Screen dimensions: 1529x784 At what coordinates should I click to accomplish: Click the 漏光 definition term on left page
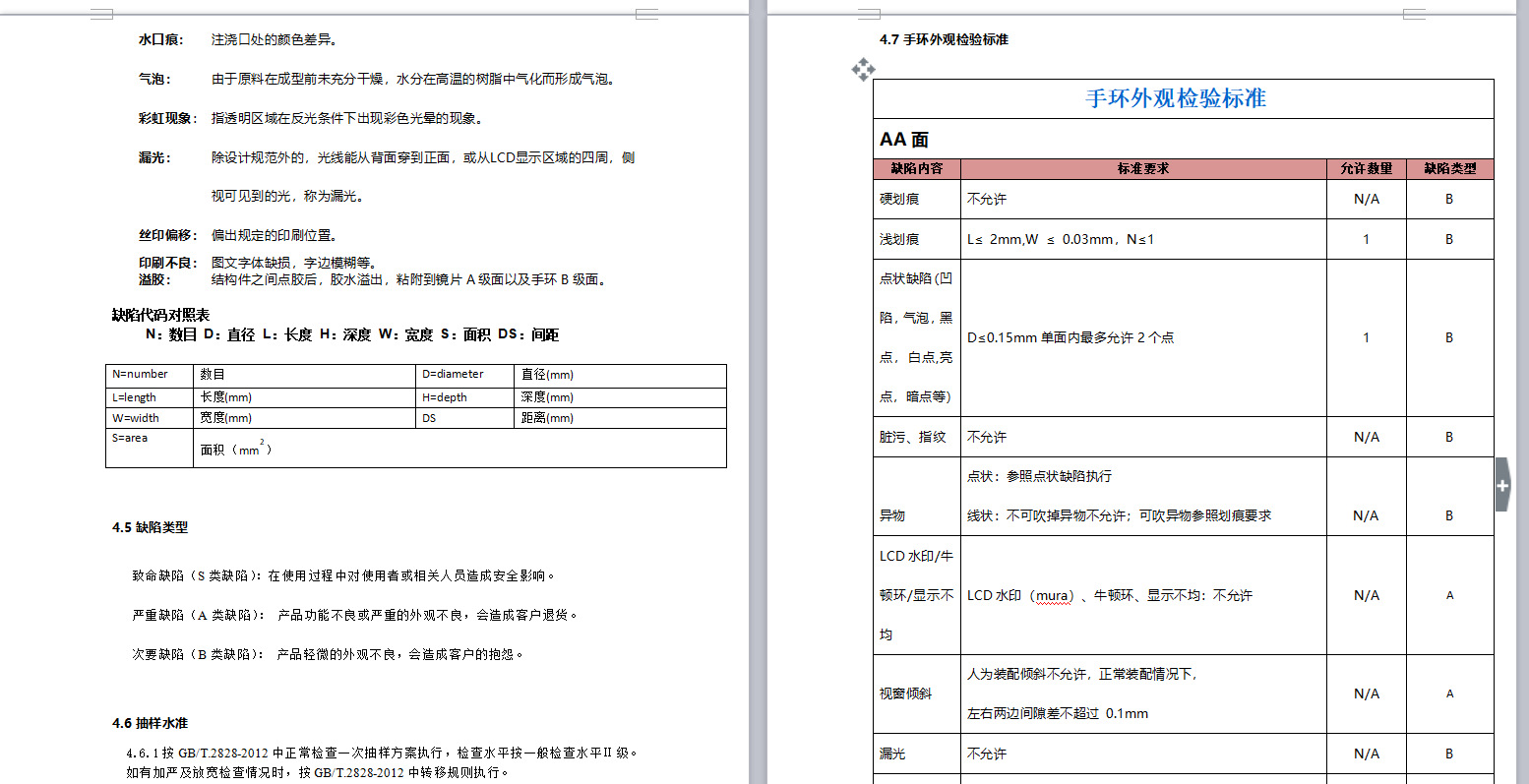click(x=154, y=158)
